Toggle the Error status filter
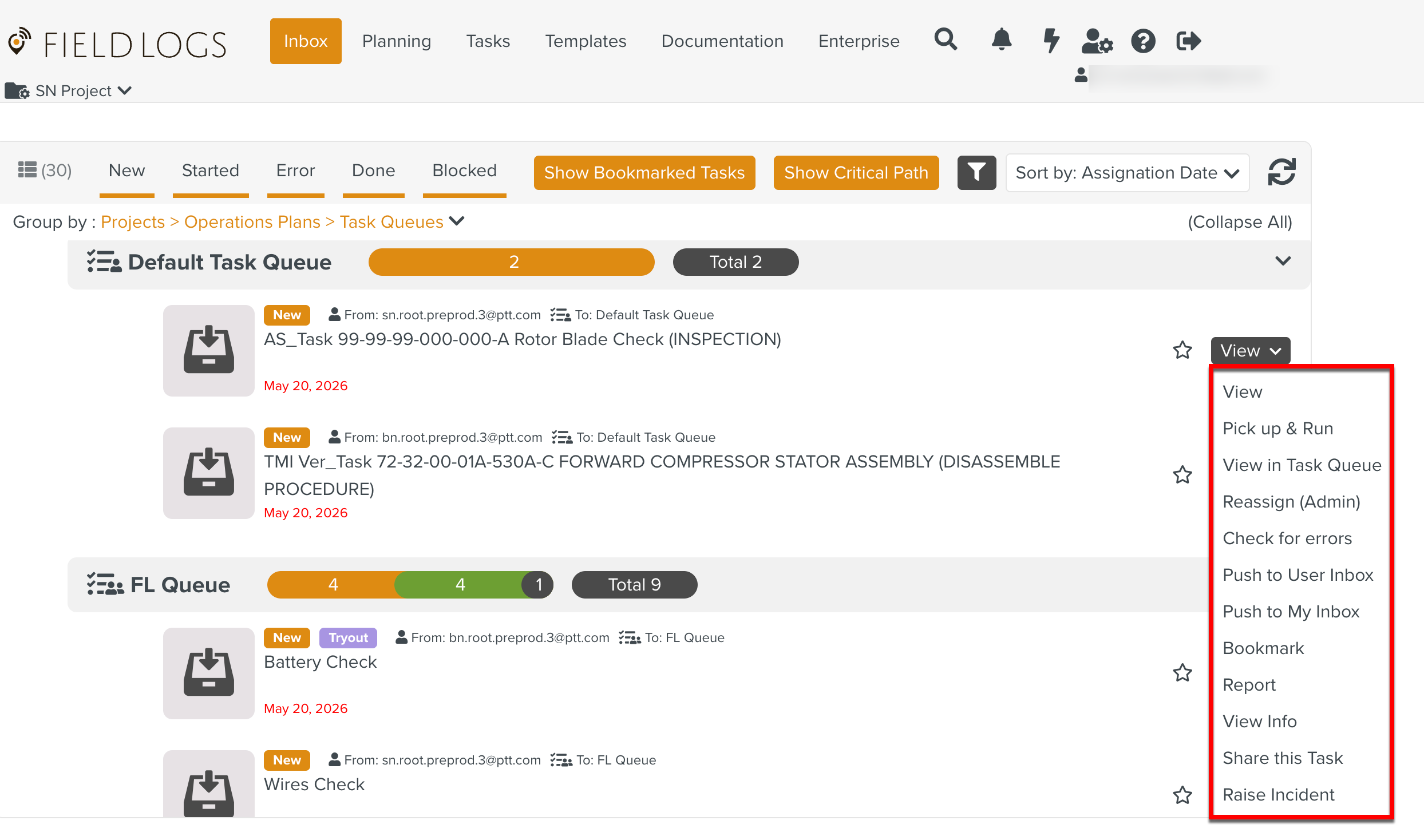 [295, 171]
